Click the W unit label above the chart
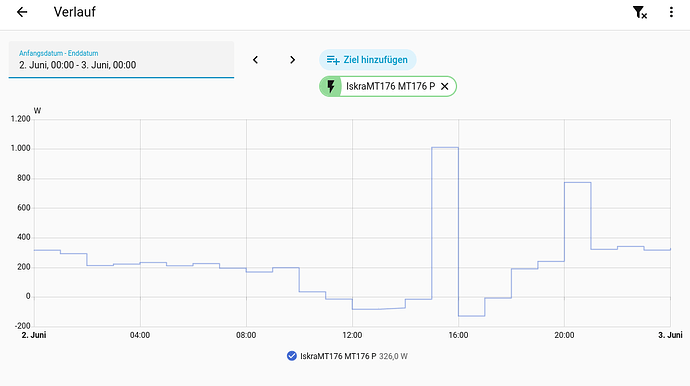Viewport: 690px width, 386px height. (x=37, y=111)
